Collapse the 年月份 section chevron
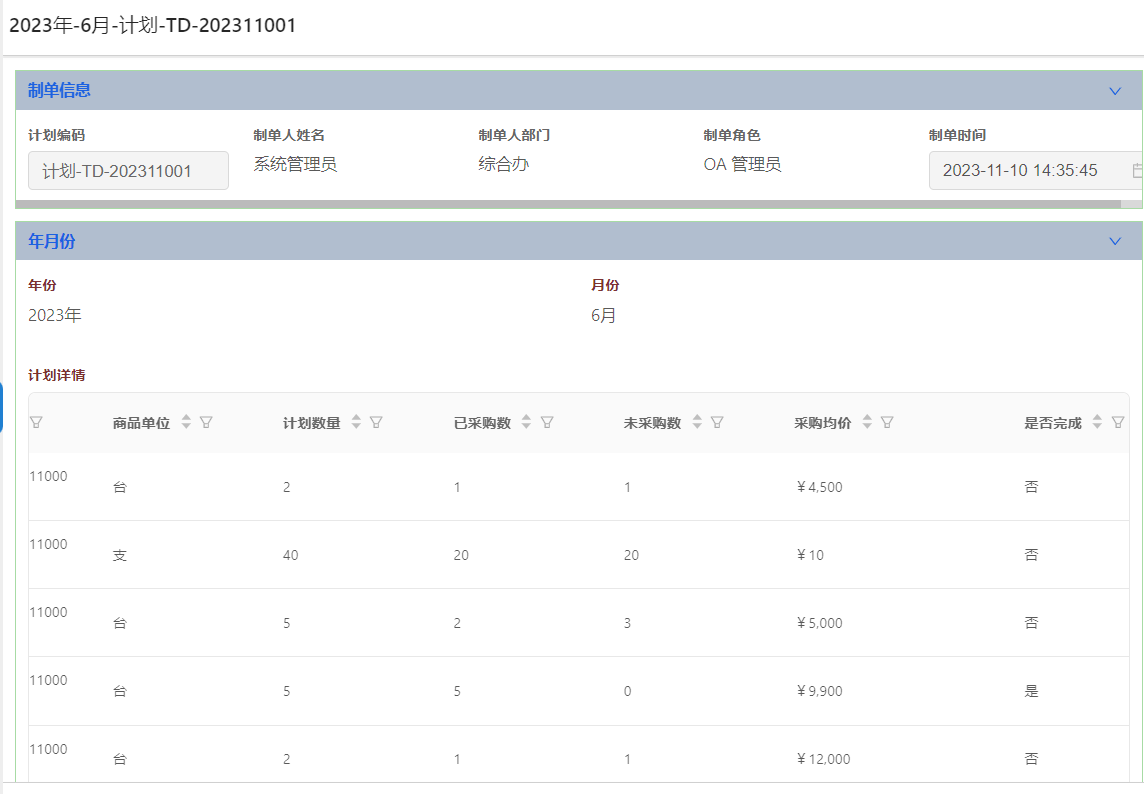The image size is (1144, 794). coord(1115,241)
